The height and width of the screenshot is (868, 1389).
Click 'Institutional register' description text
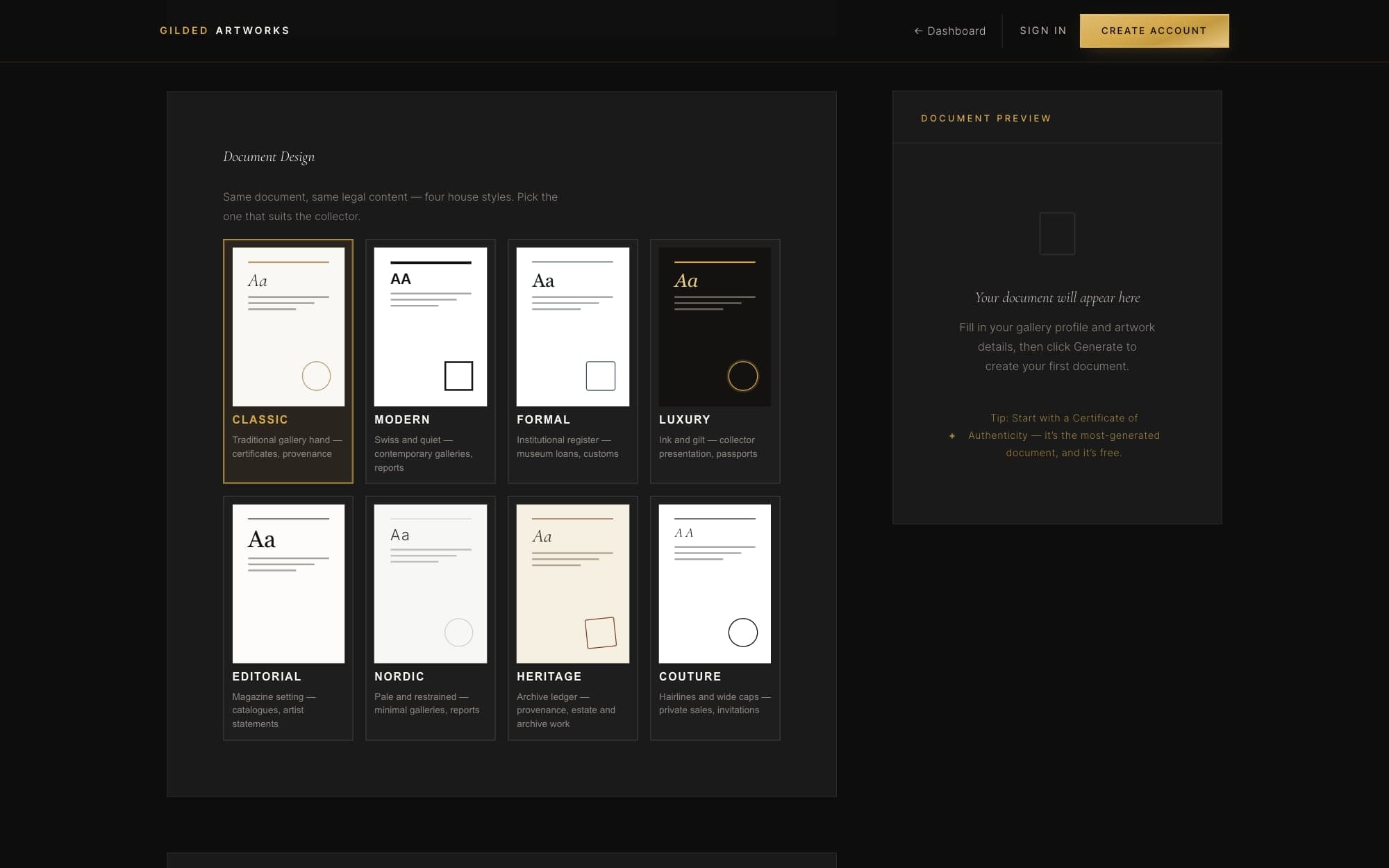(567, 446)
